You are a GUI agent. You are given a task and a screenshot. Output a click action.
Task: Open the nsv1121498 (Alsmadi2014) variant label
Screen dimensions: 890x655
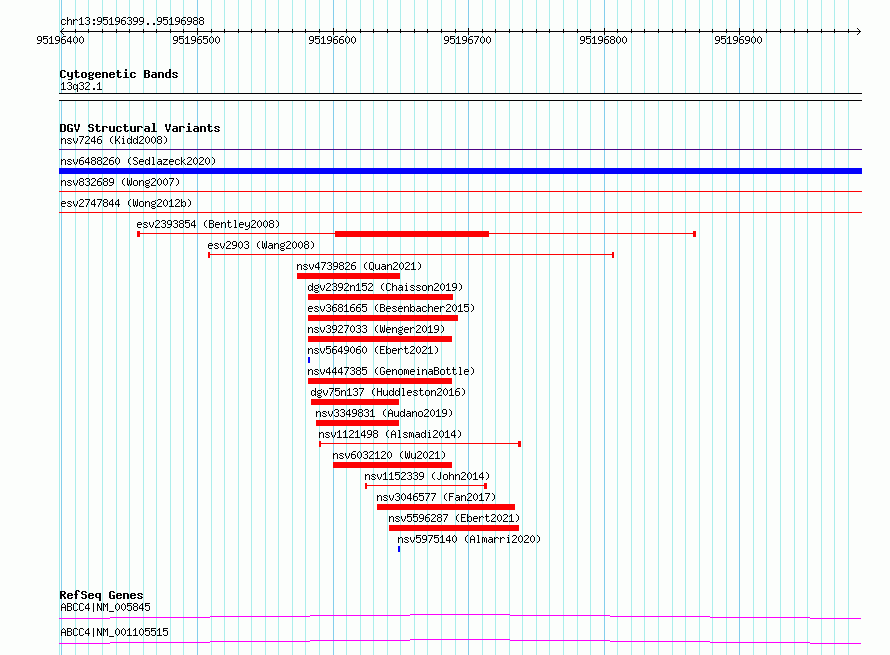(391, 434)
